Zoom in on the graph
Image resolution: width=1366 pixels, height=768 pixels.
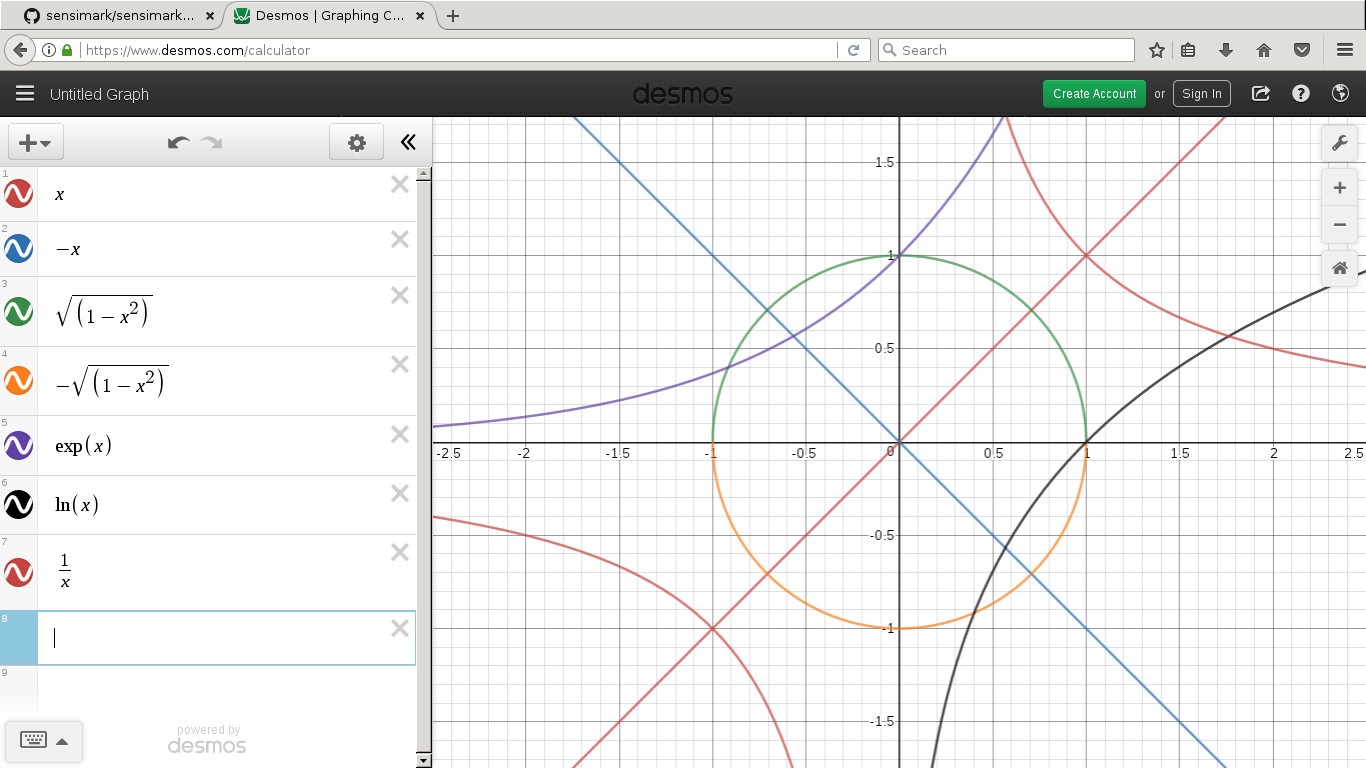click(1340, 188)
